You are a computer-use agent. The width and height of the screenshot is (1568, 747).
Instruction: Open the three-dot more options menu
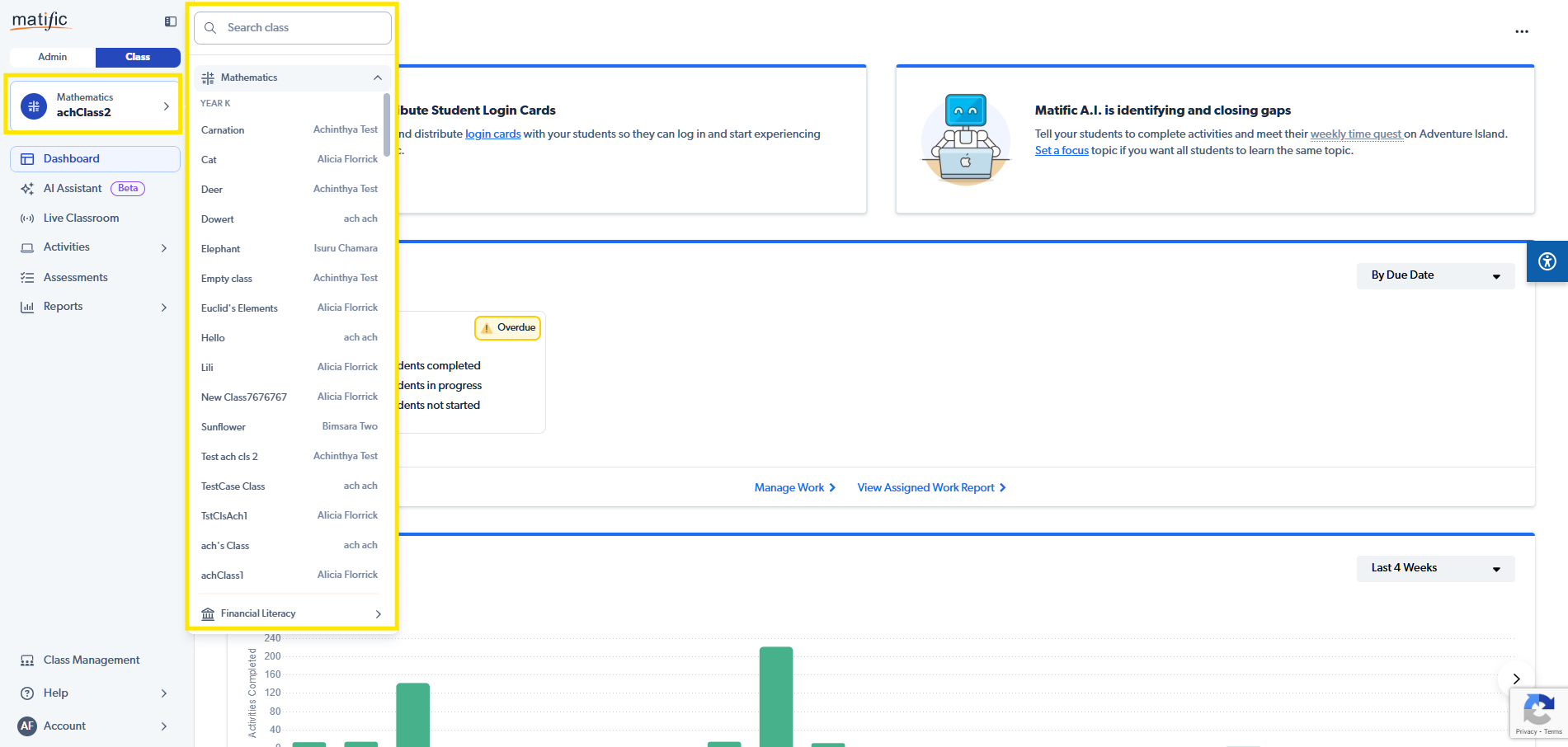[1521, 31]
